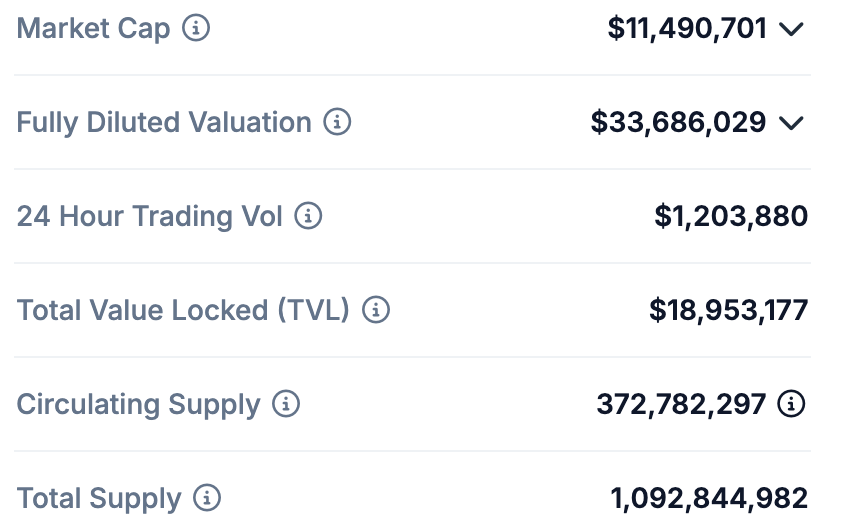The image size is (856, 528).
Task: Click the Circulating Supply label text
Action: click(138, 404)
